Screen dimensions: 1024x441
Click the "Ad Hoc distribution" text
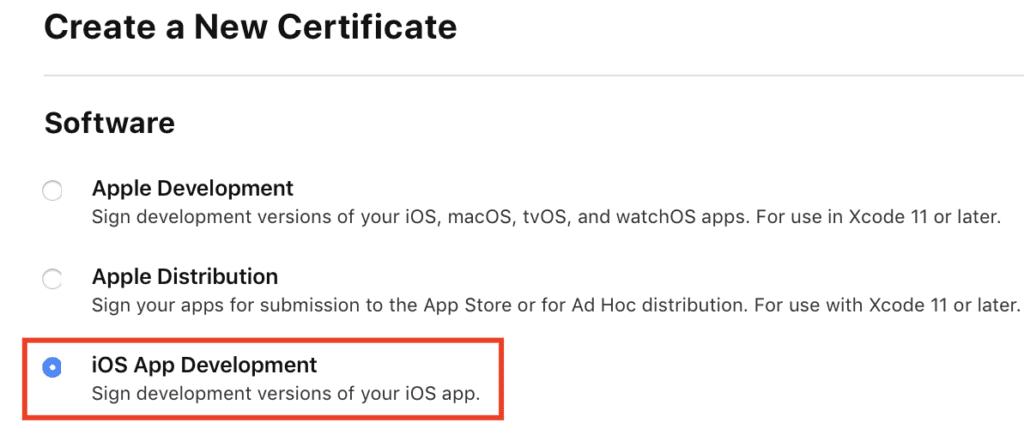(x=700, y=304)
